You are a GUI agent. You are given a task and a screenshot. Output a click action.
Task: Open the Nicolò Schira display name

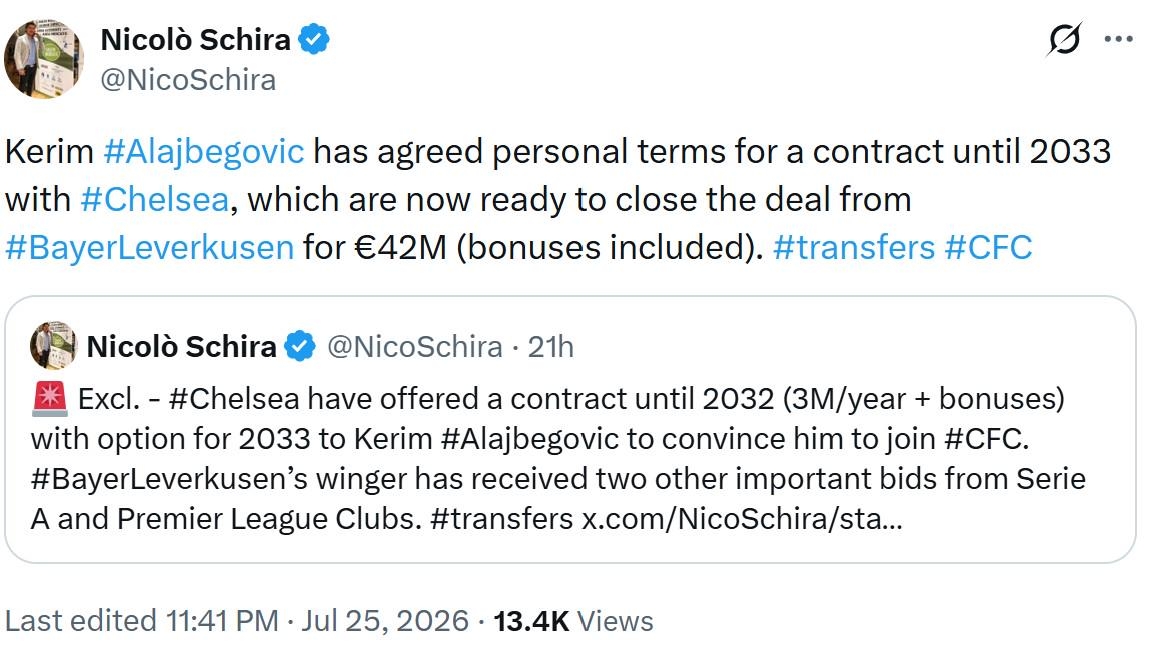[195, 39]
